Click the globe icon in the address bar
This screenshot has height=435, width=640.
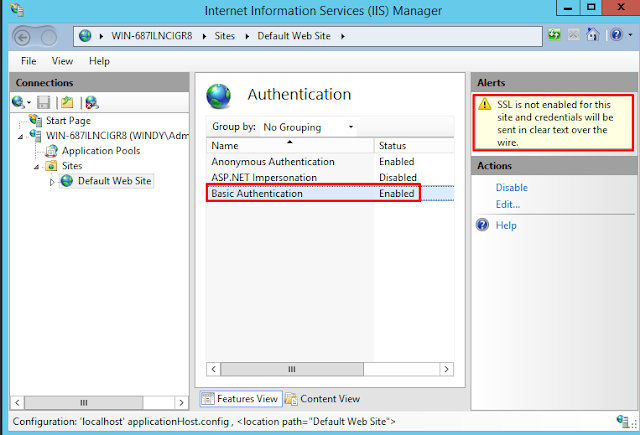tap(85, 36)
